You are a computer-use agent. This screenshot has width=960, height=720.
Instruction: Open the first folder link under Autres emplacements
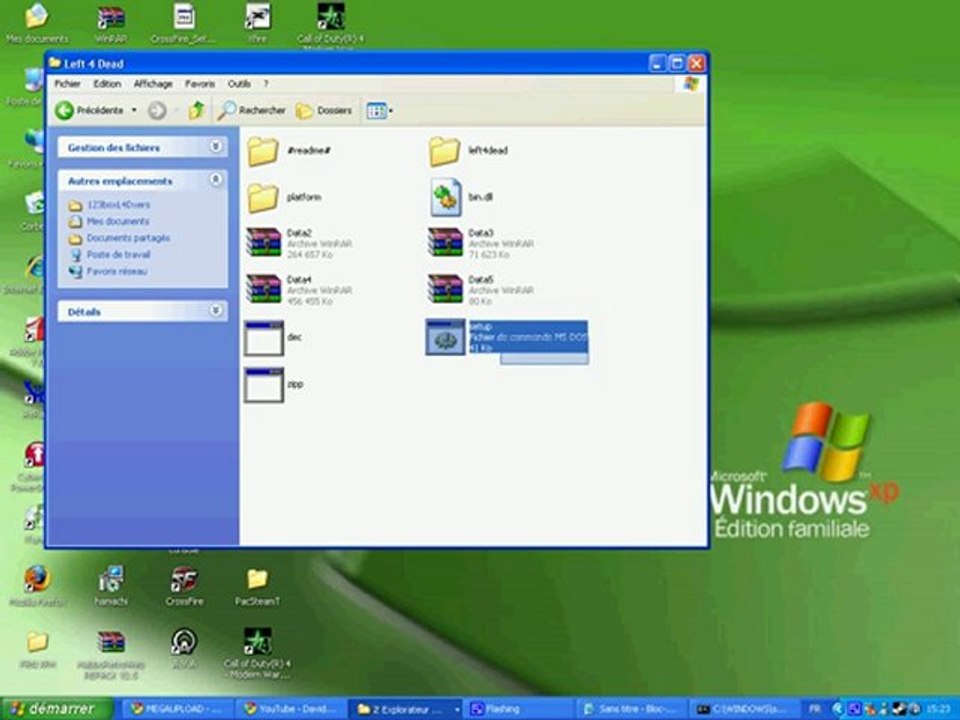(118, 205)
